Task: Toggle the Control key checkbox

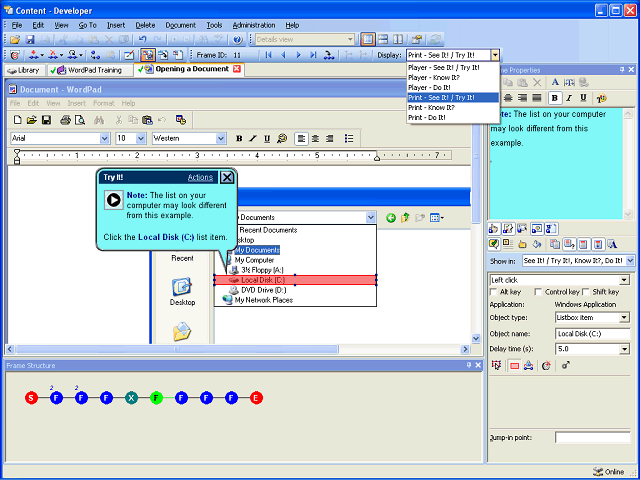Action: (538, 291)
